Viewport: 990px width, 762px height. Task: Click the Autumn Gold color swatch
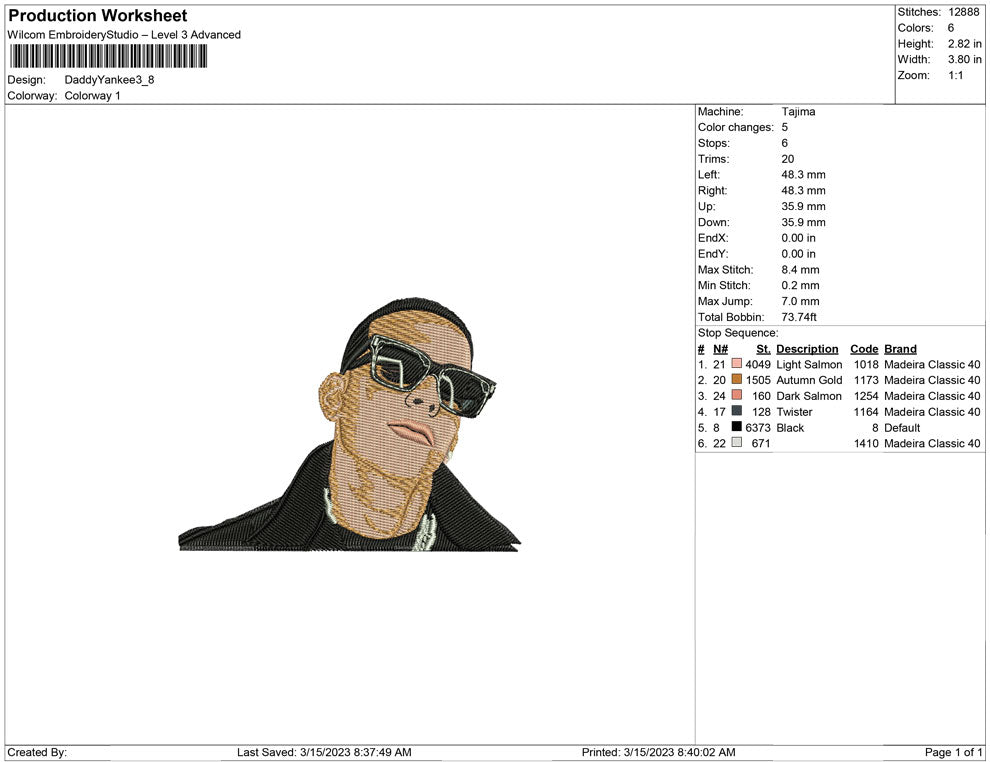736,379
